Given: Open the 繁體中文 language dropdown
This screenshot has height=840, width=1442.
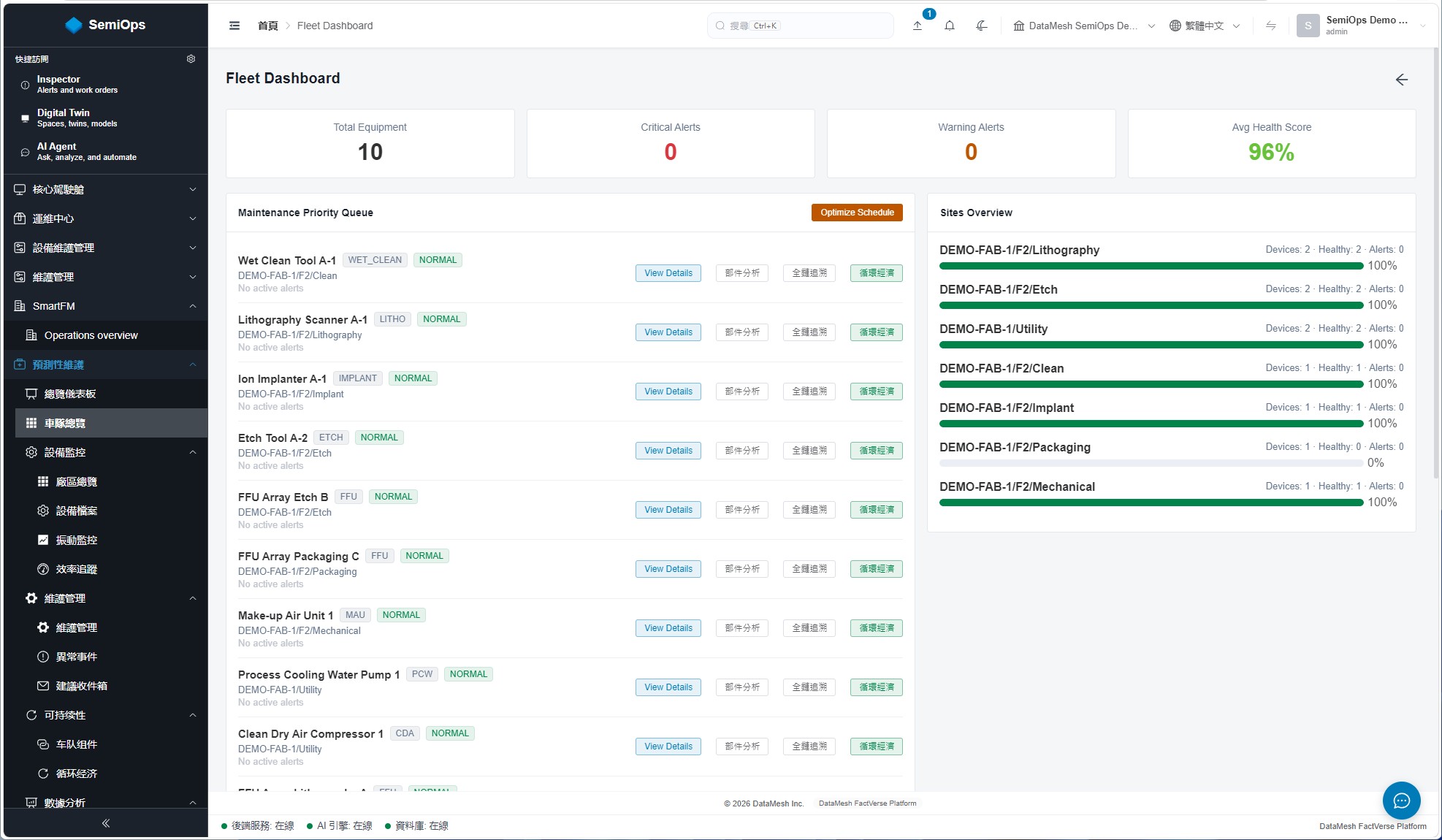Looking at the screenshot, I should pyautogui.click(x=1205, y=26).
